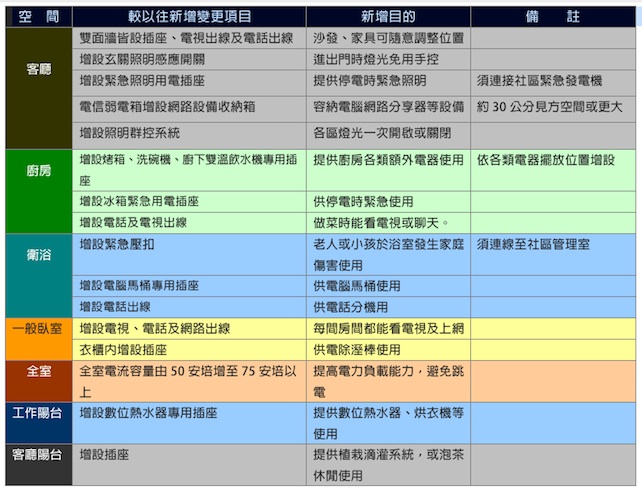Select the 增設照明群控系統 cell

click(x=130, y=132)
